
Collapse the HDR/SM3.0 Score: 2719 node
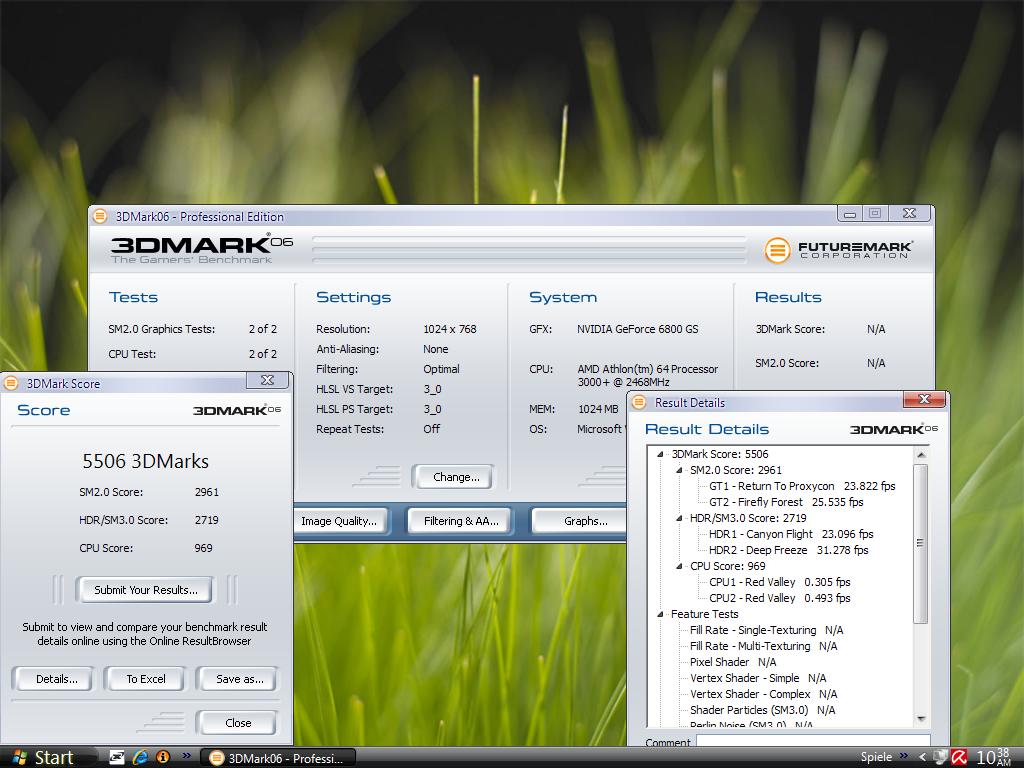[x=679, y=519]
